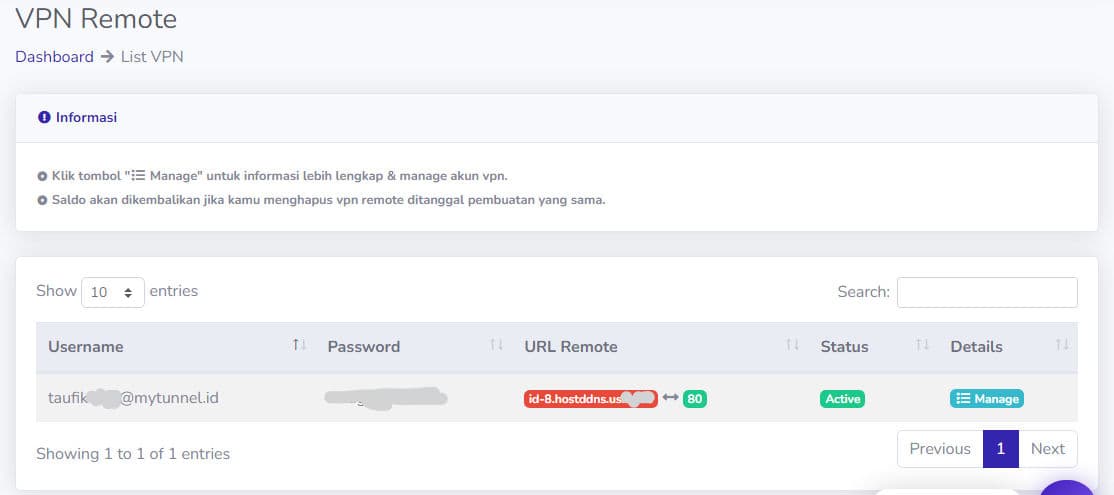Click the green Active status badge
The height and width of the screenshot is (495, 1114).
843,399
